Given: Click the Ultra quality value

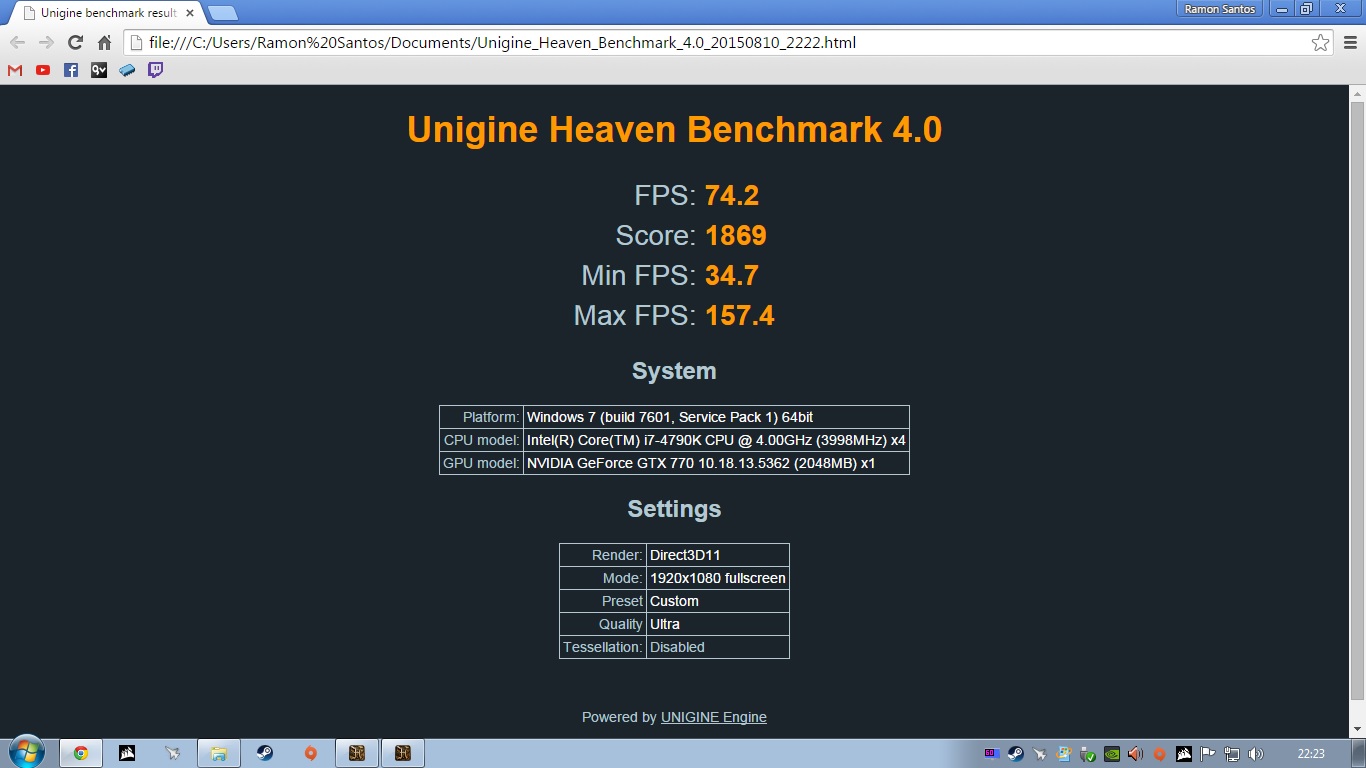Looking at the screenshot, I should click(718, 624).
